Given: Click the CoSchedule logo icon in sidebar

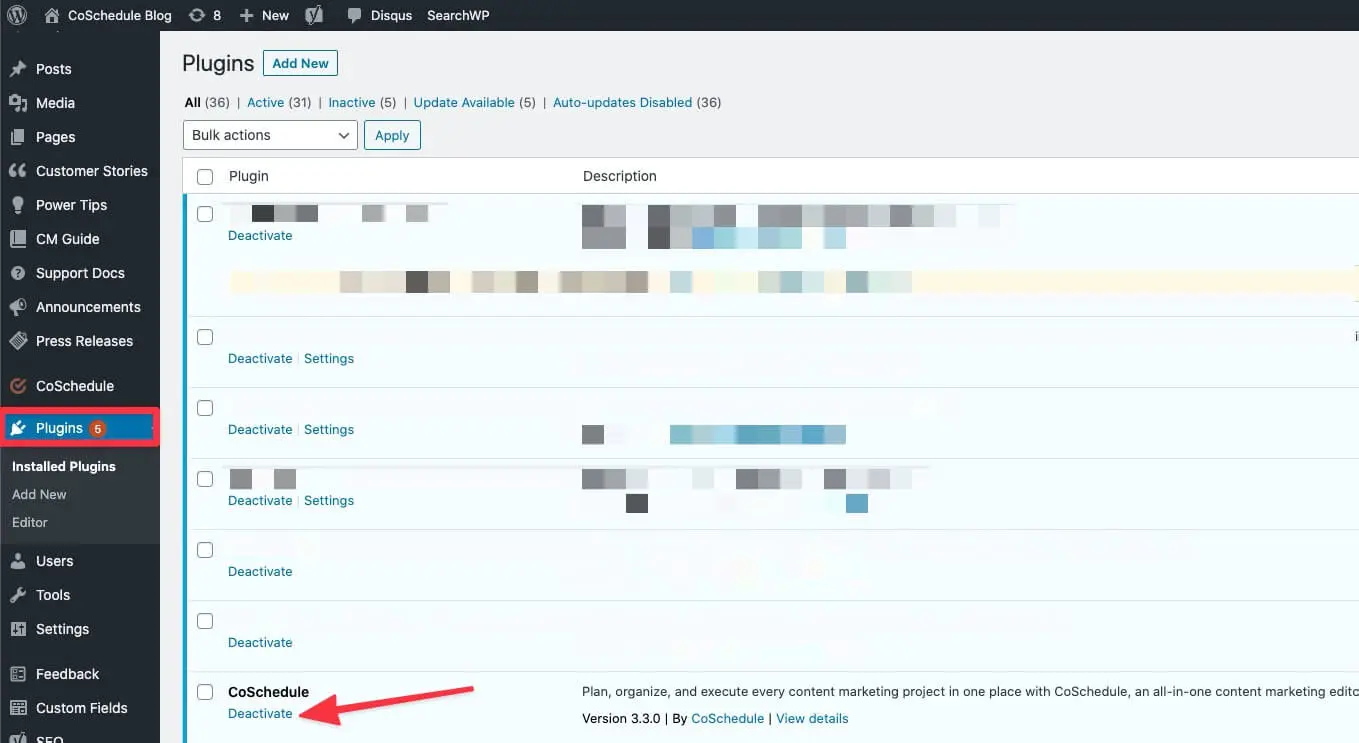Looking at the screenshot, I should coord(17,386).
